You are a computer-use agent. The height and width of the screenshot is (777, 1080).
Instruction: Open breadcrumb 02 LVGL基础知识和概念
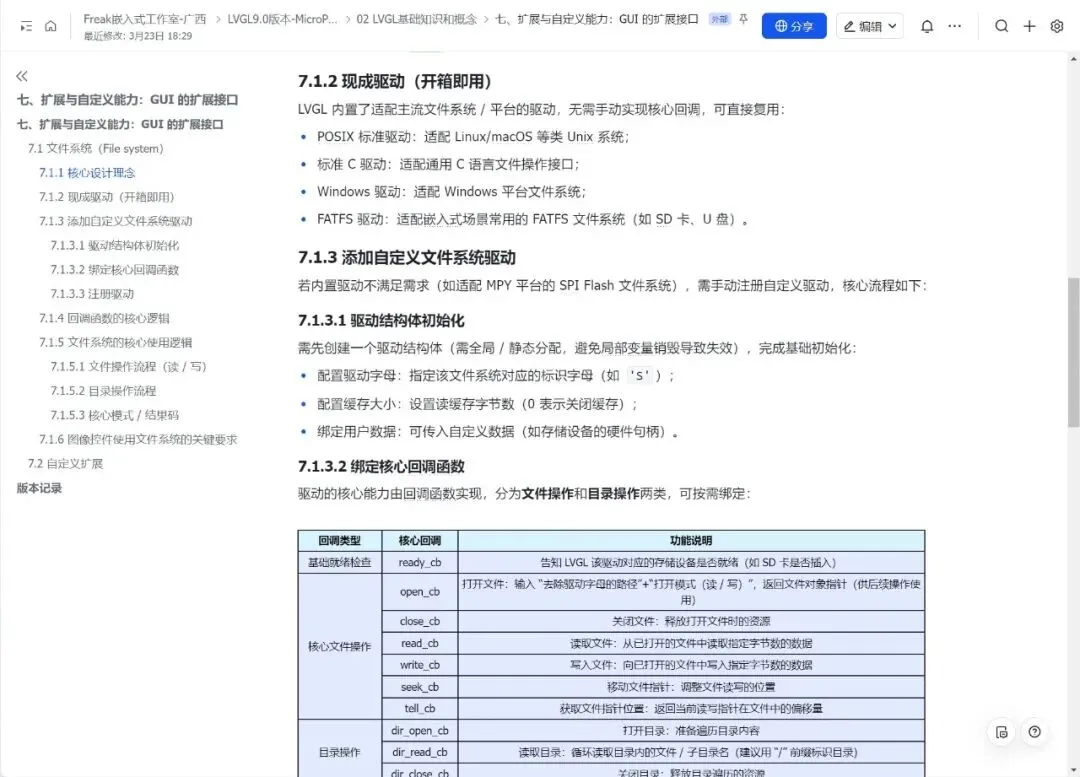click(x=417, y=19)
